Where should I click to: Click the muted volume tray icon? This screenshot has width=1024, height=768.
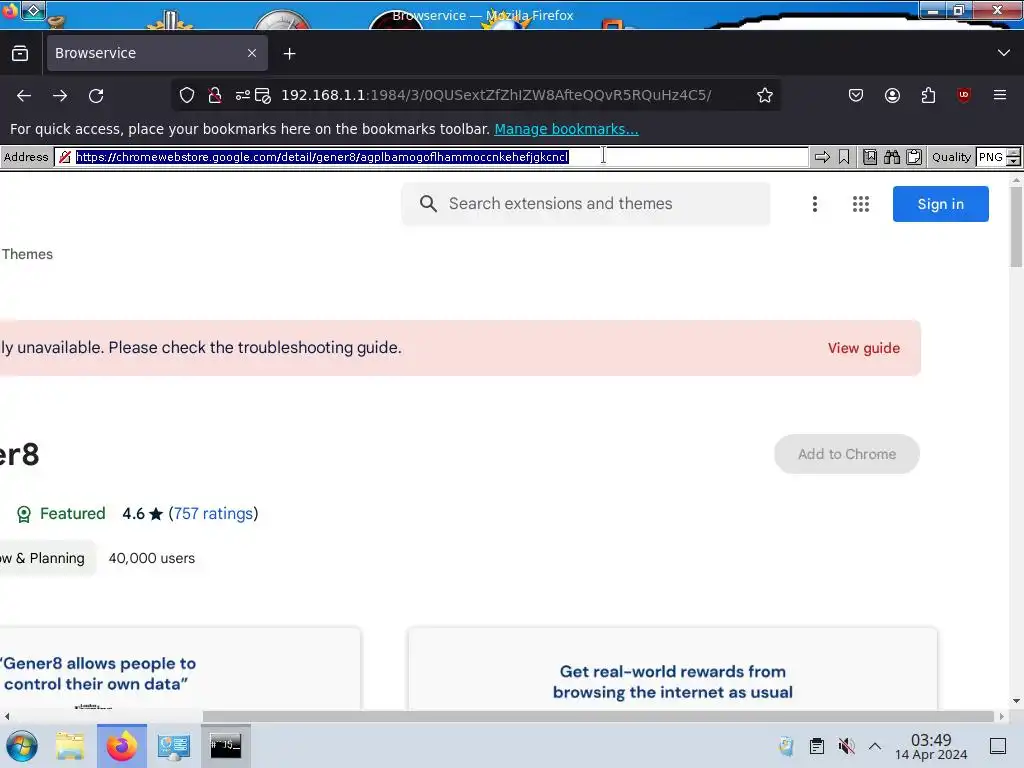pyautogui.click(x=846, y=746)
